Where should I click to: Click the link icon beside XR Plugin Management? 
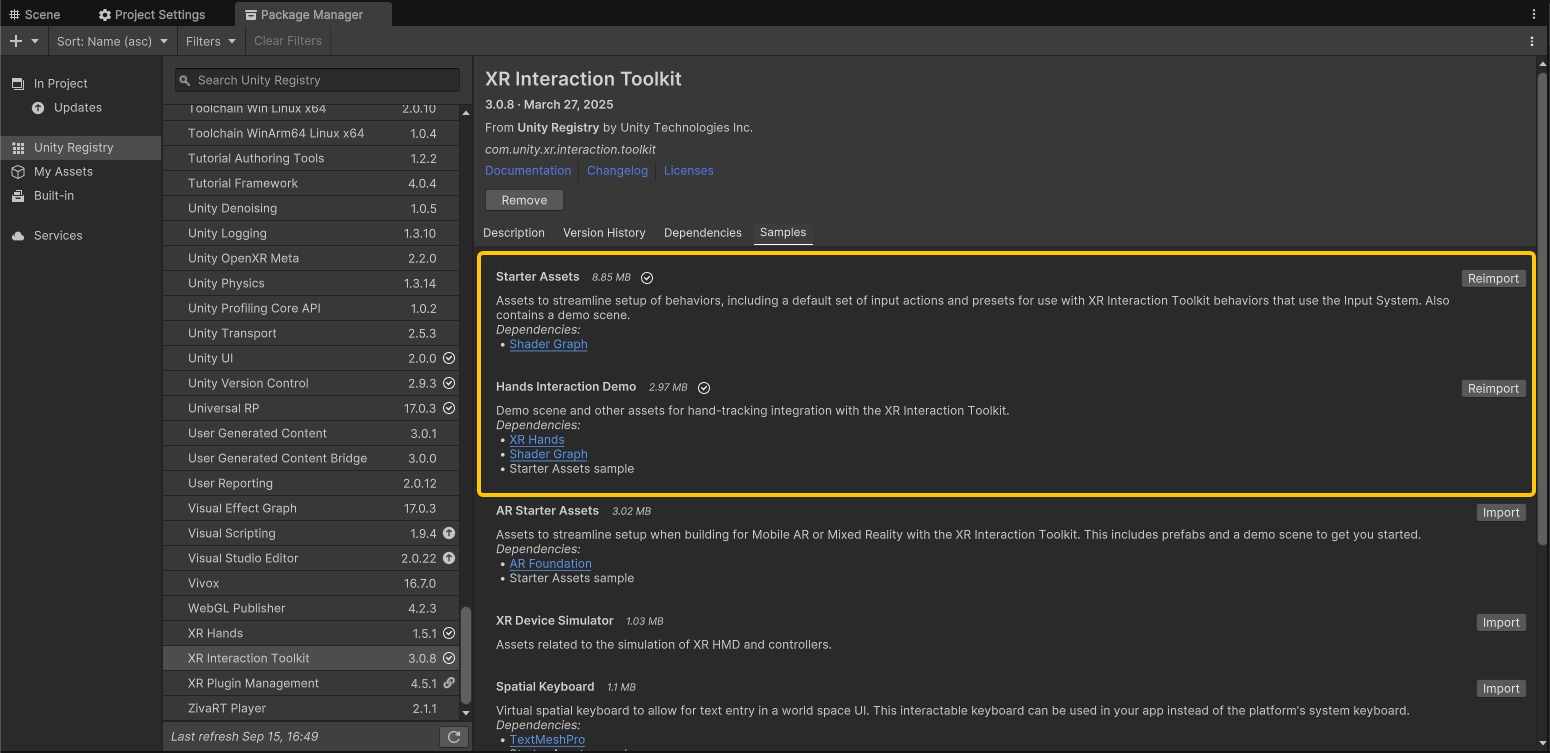(449, 683)
